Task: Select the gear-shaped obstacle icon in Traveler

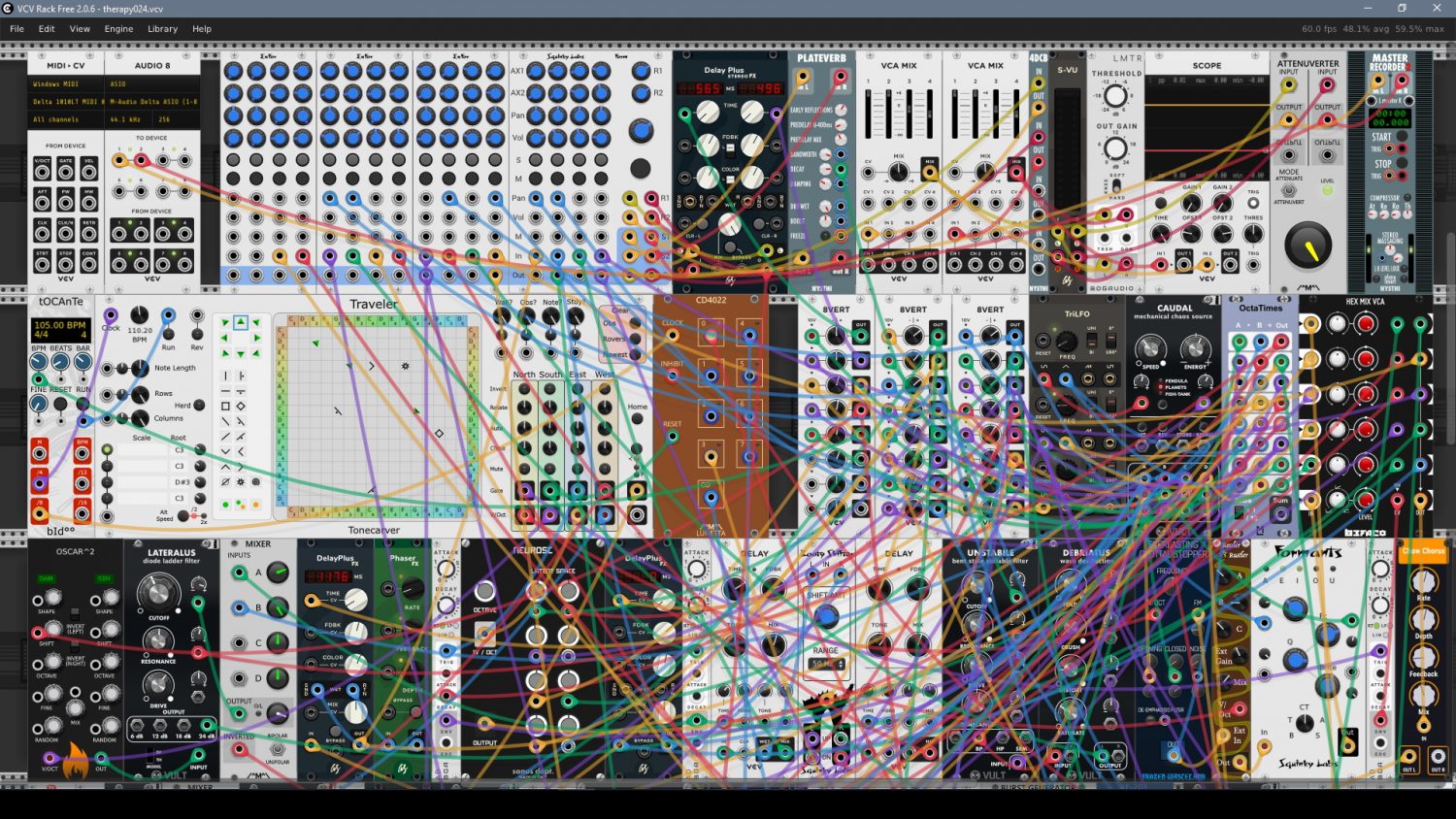Action: (241, 481)
